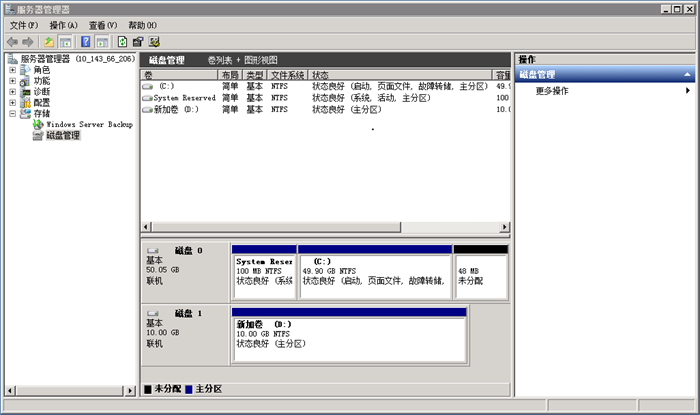Expand the 功能 tree node

tap(12, 81)
